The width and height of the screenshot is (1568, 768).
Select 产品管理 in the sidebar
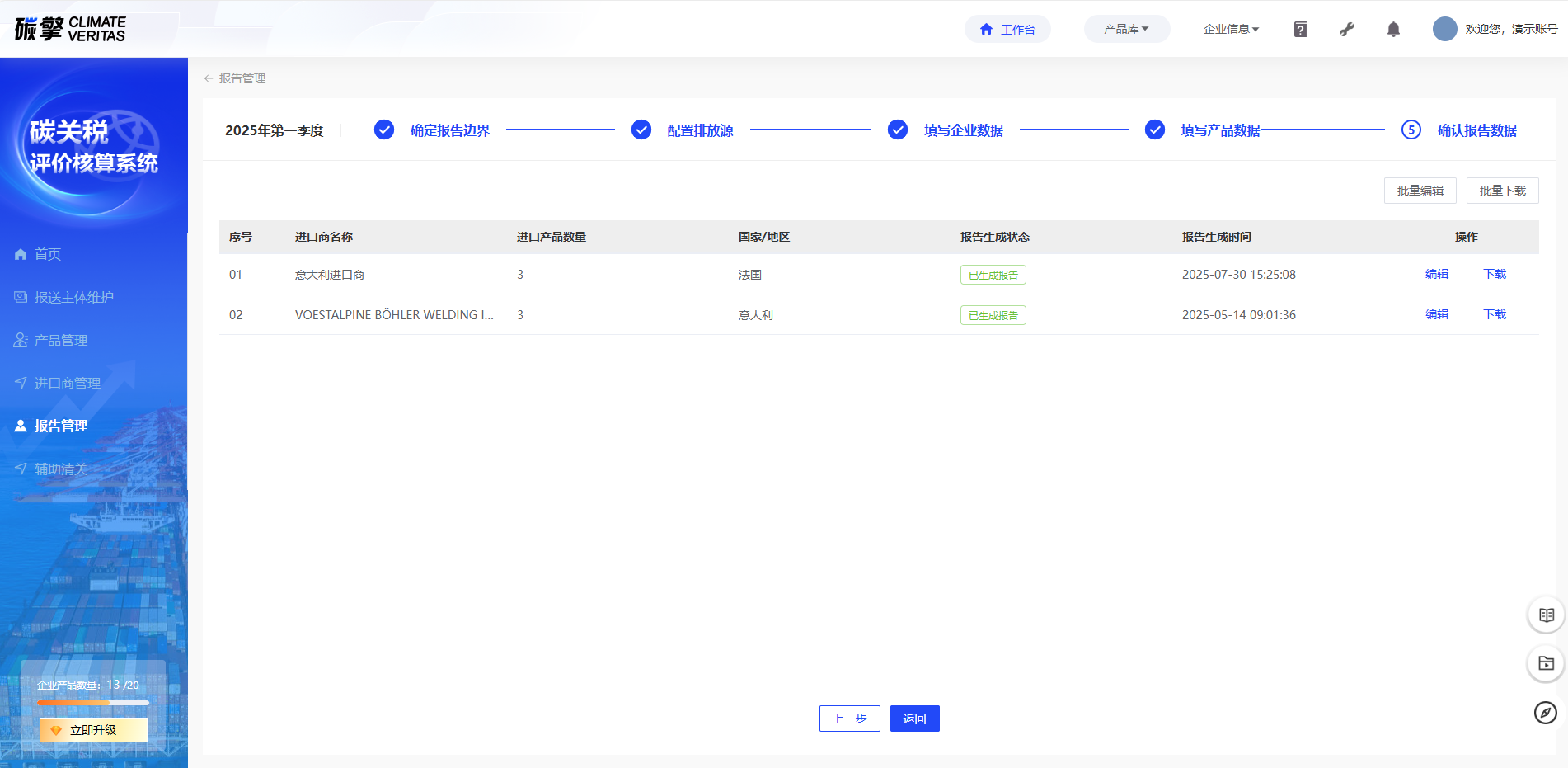point(61,340)
